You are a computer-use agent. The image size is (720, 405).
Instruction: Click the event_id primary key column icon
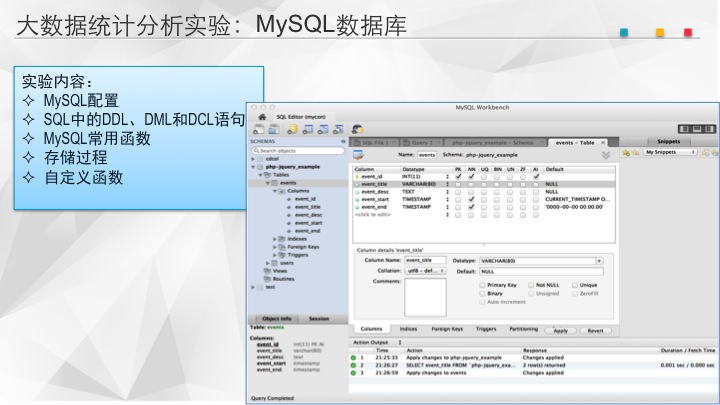click(357, 177)
